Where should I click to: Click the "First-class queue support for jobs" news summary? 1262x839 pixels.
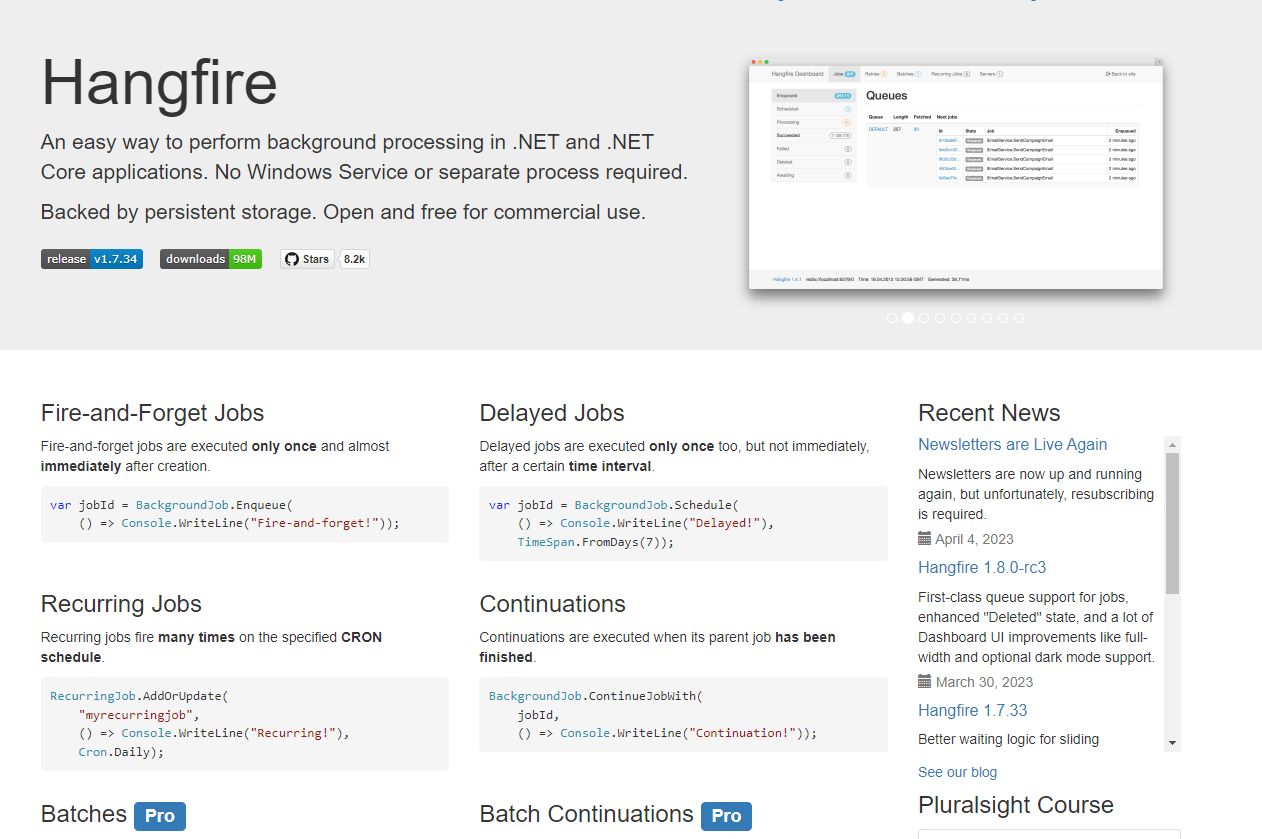[x=1036, y=627]
